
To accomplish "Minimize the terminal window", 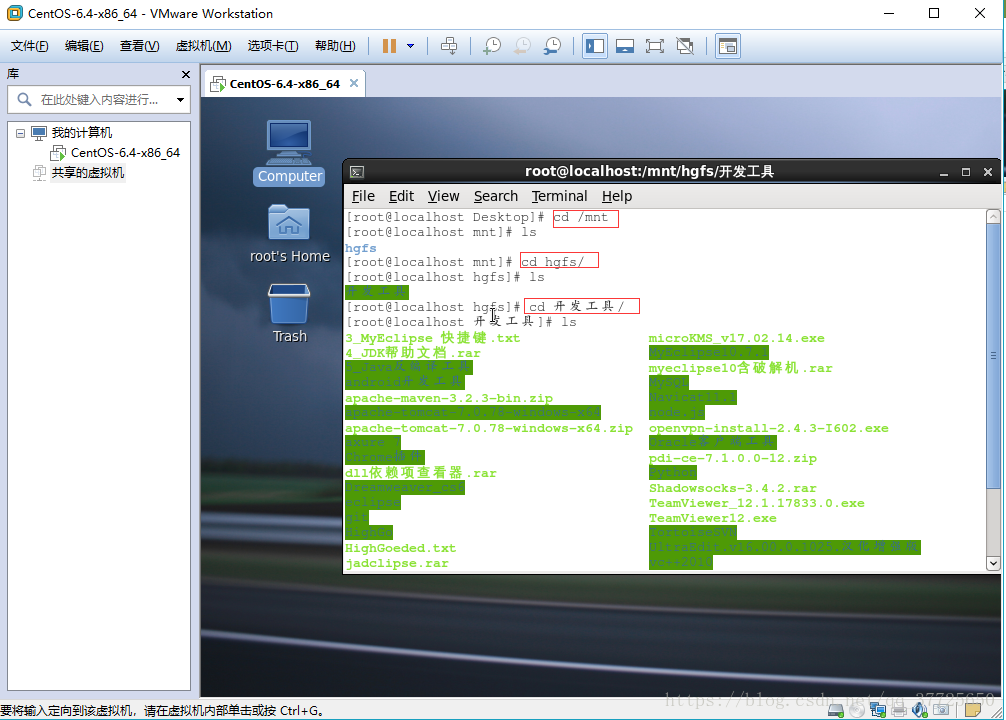I will (x=944, y=172).
